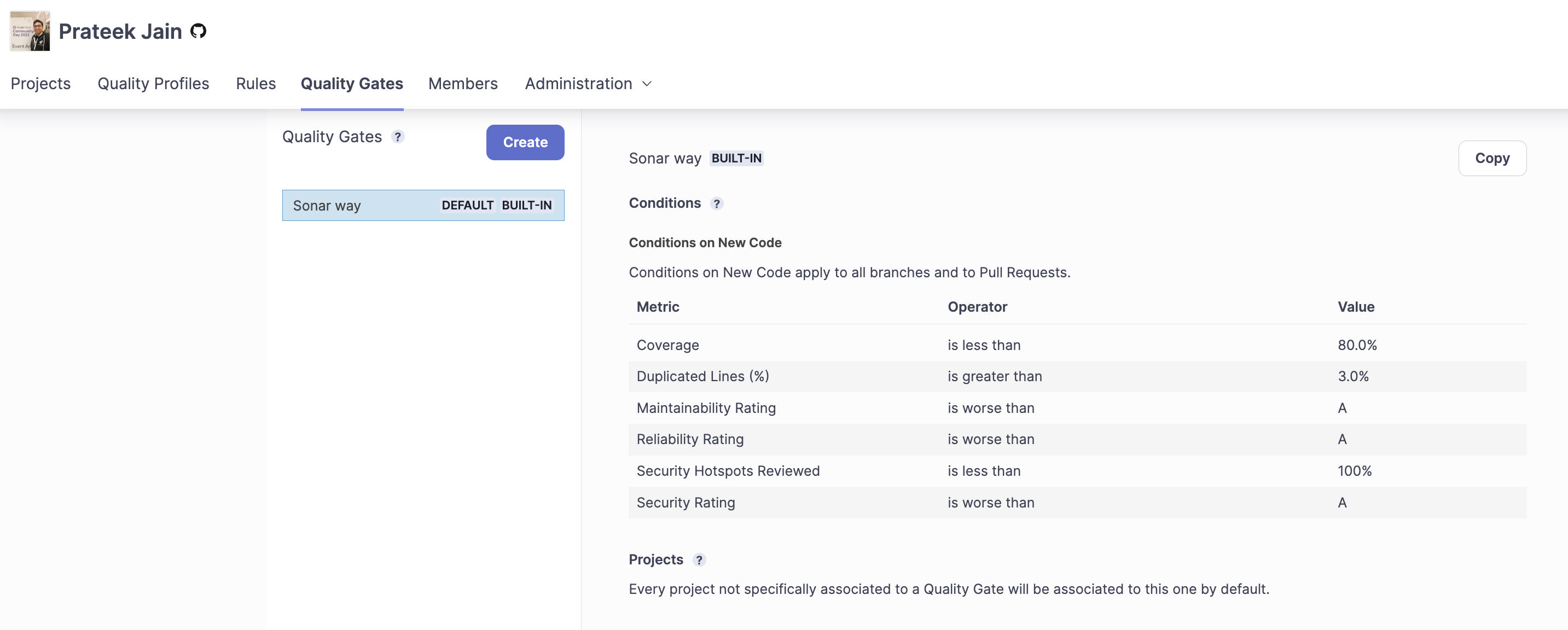Click the DEFAULT badge in Sonar way row
The height and width of the screenshot is (630, 1568).
pos(467,206)
